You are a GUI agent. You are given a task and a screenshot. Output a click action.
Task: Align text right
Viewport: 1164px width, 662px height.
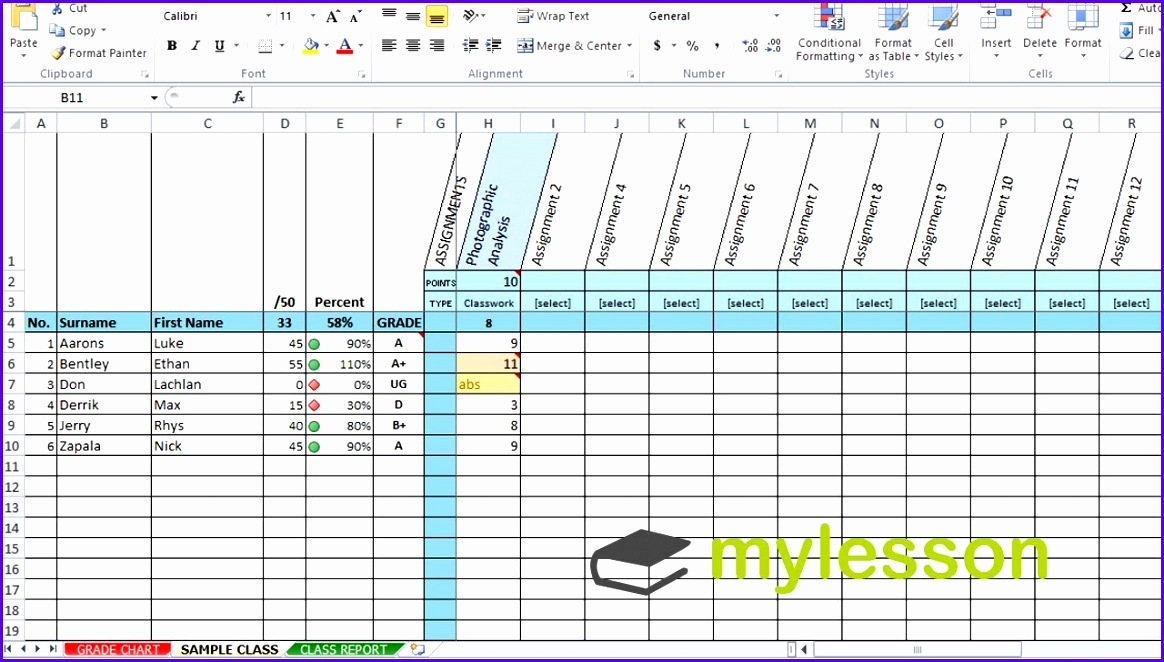point(436,46)
